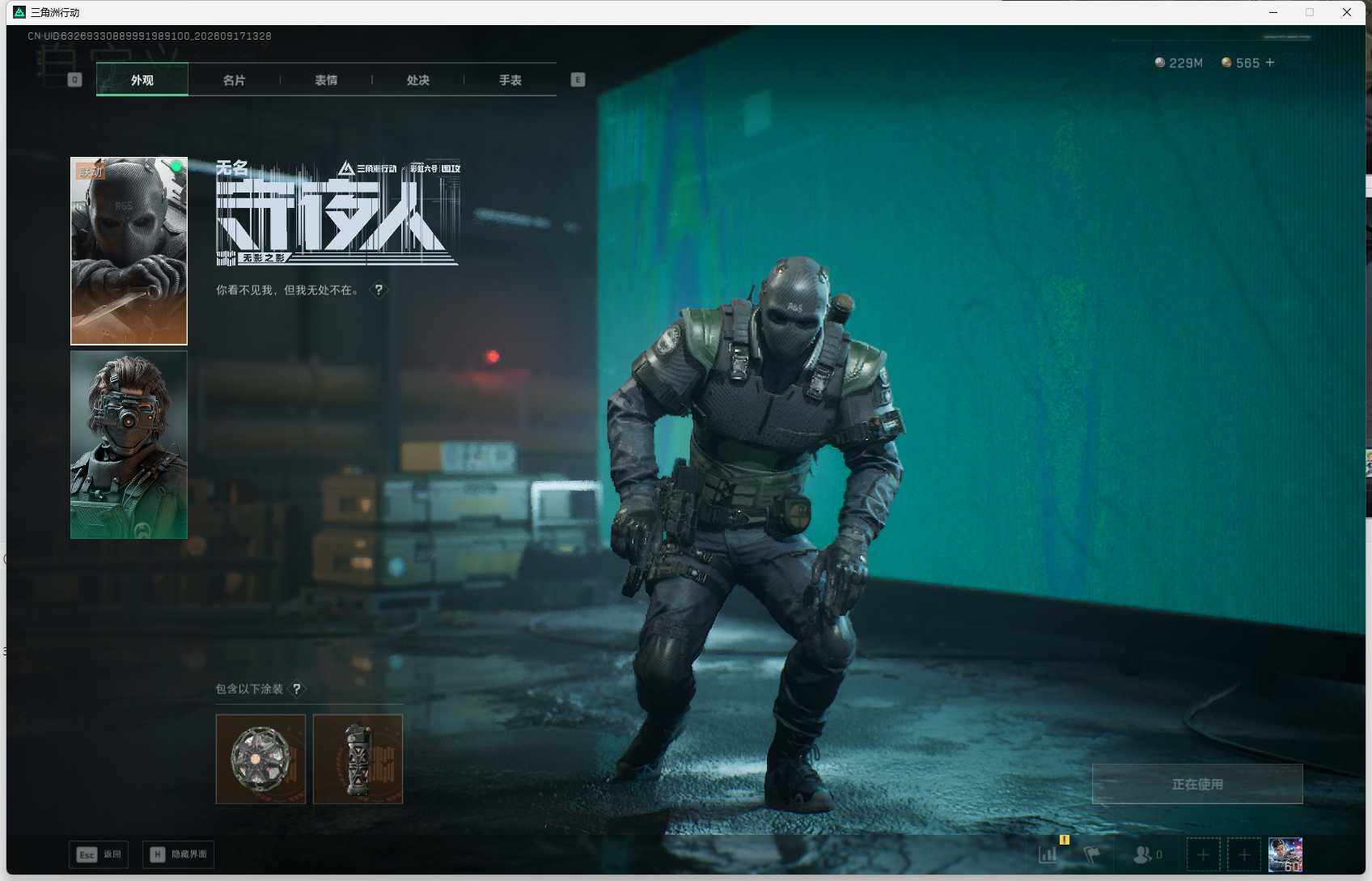Click the plus icon to add currency
Viewport: 1372px width, 881px height.
[1270, 62]
